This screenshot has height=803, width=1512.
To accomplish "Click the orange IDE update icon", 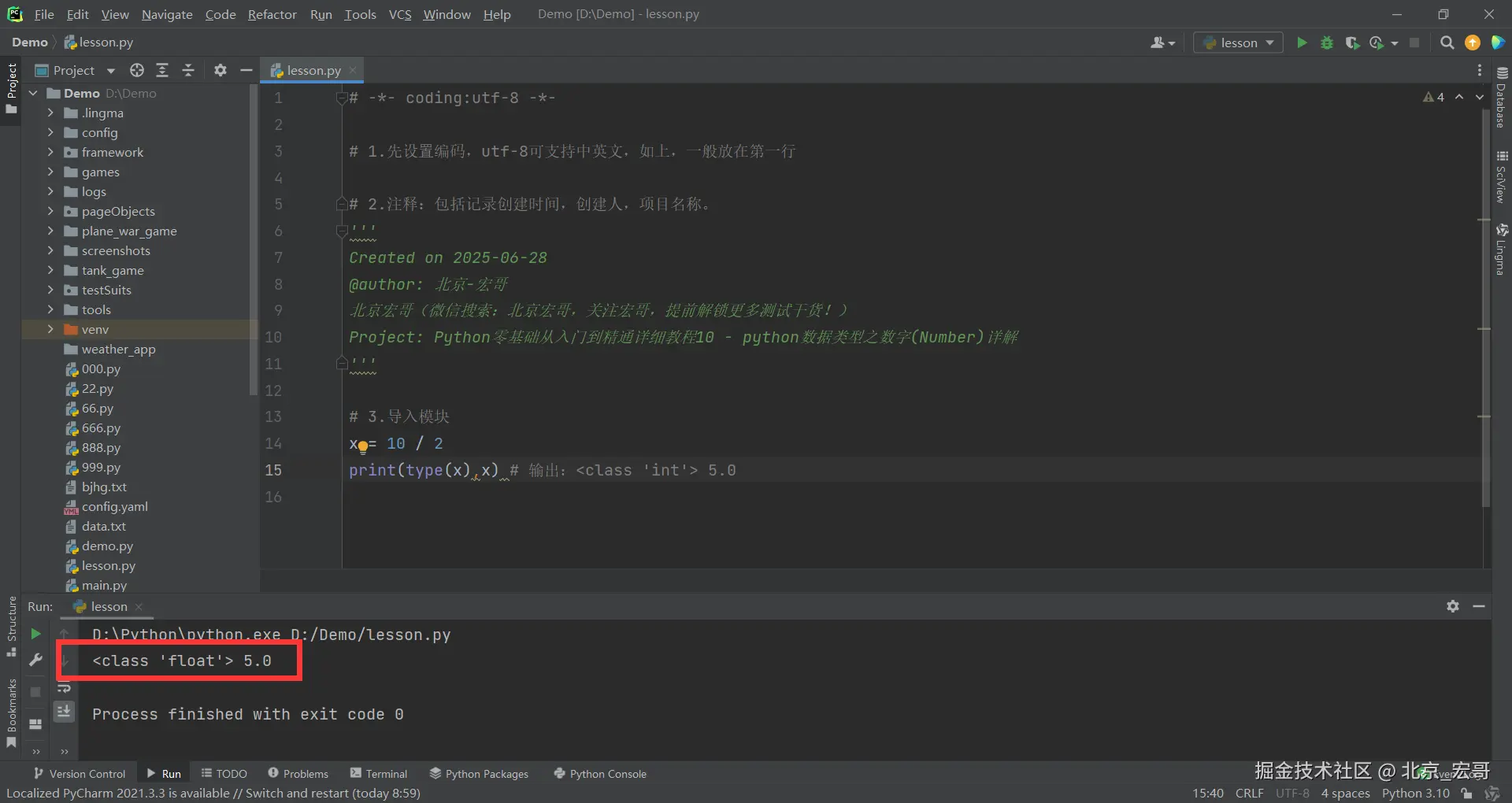I will pos(1473,43).
